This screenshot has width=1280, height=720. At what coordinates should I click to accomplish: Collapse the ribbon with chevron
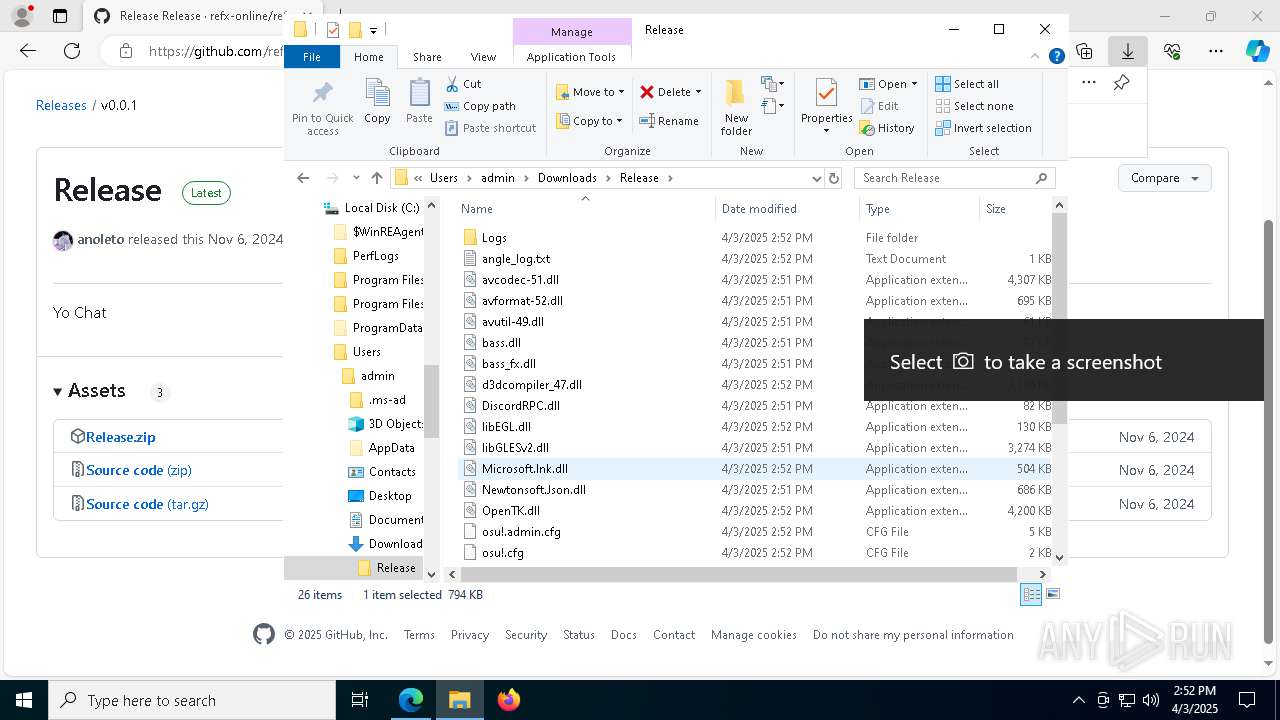click(x=1035, y=57)
